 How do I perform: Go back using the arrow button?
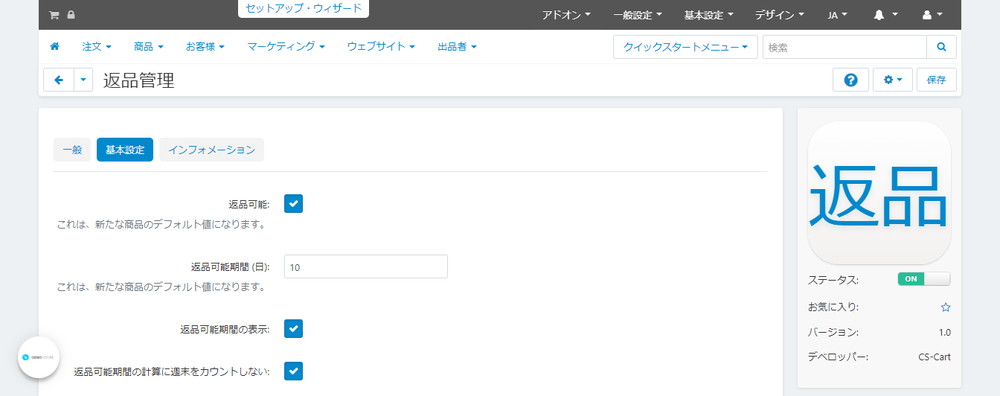pyautogui.click(x=59, y=80)
